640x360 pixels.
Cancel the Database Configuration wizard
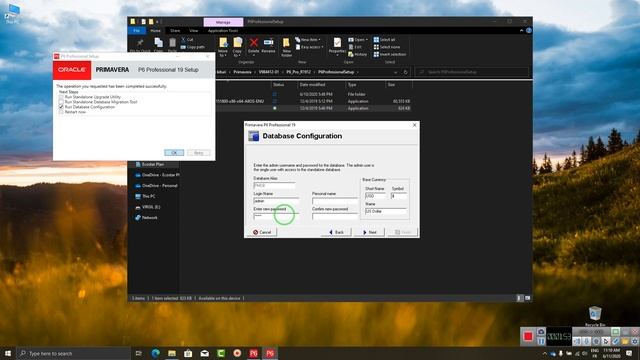tap(262, 232)
